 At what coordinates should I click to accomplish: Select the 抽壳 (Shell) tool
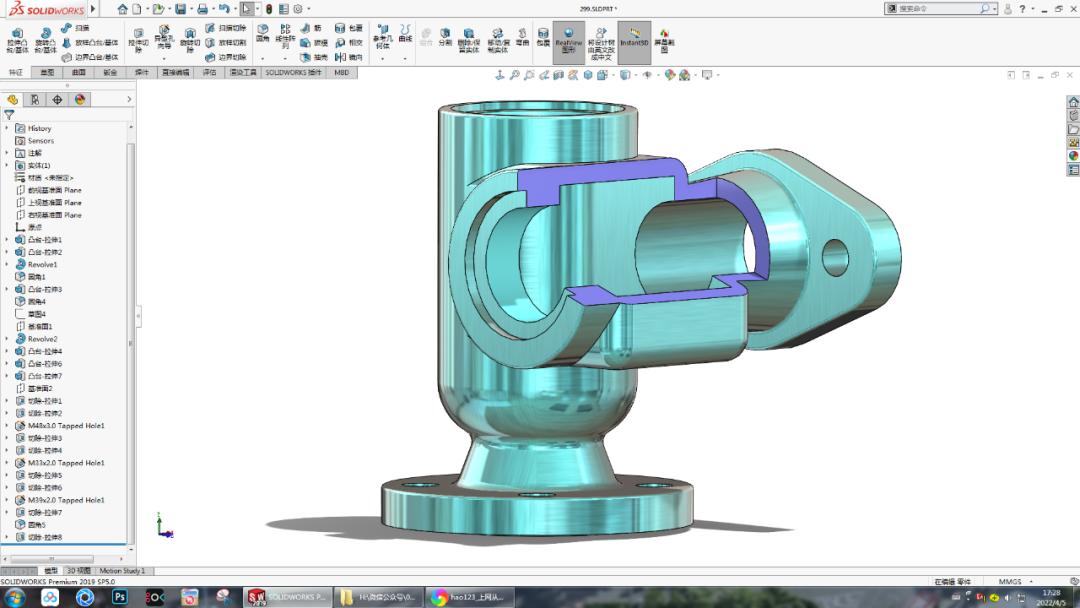coord(307,55)
